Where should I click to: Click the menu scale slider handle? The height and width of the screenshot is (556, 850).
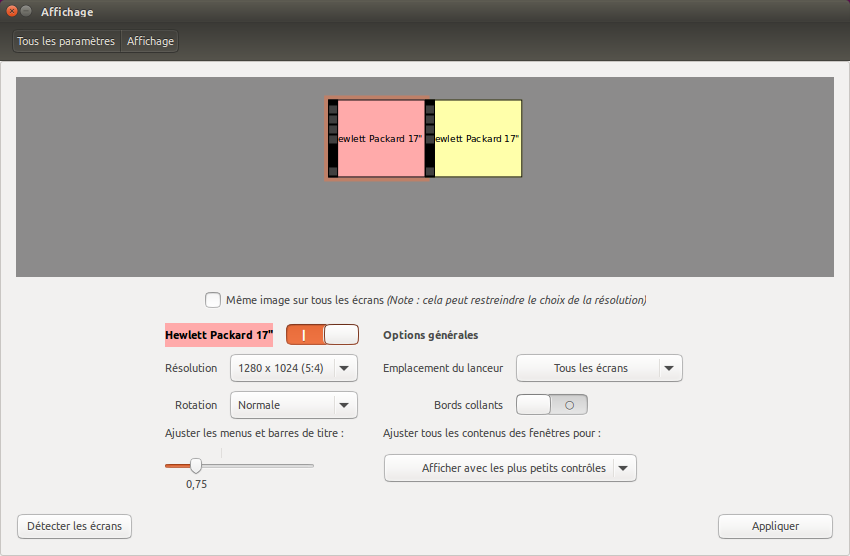point(196,465)
